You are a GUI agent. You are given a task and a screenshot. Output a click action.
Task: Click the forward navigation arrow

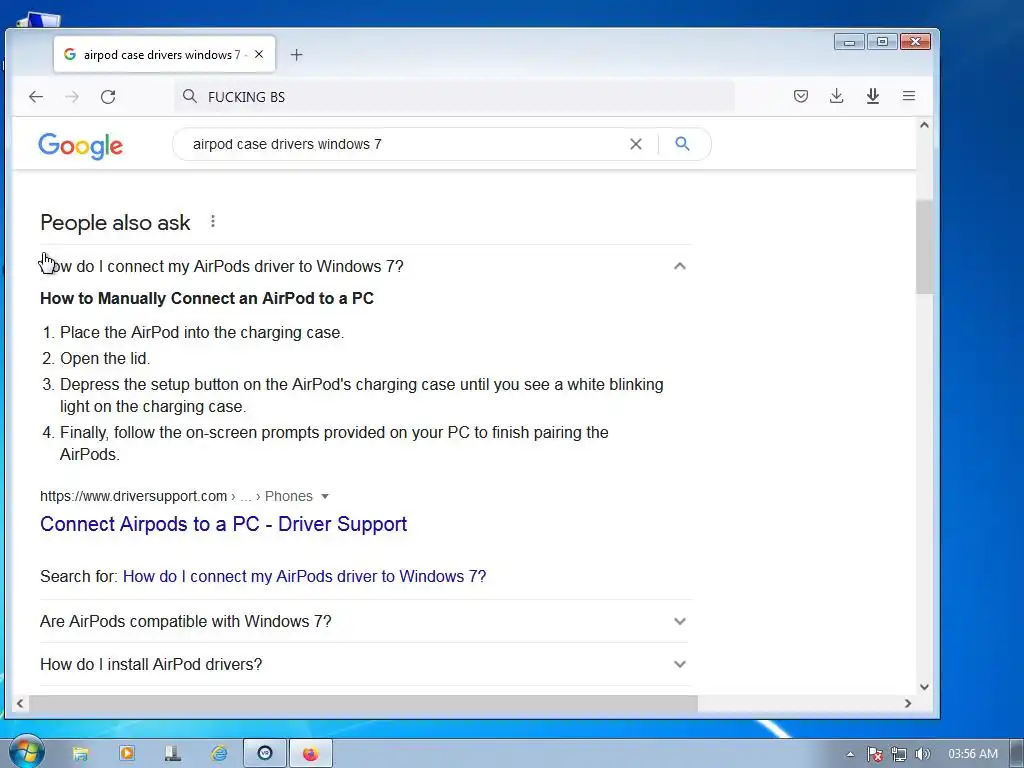coord(72,97)
